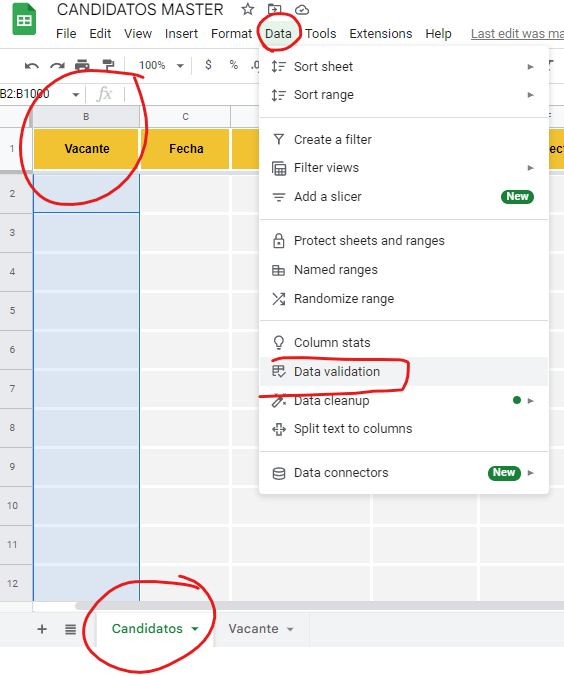Image resolution: width=564 pixels, height=676 pixels.
Task: Expand the Vacante sheet tab arrow
Action: tap(290, 629)
